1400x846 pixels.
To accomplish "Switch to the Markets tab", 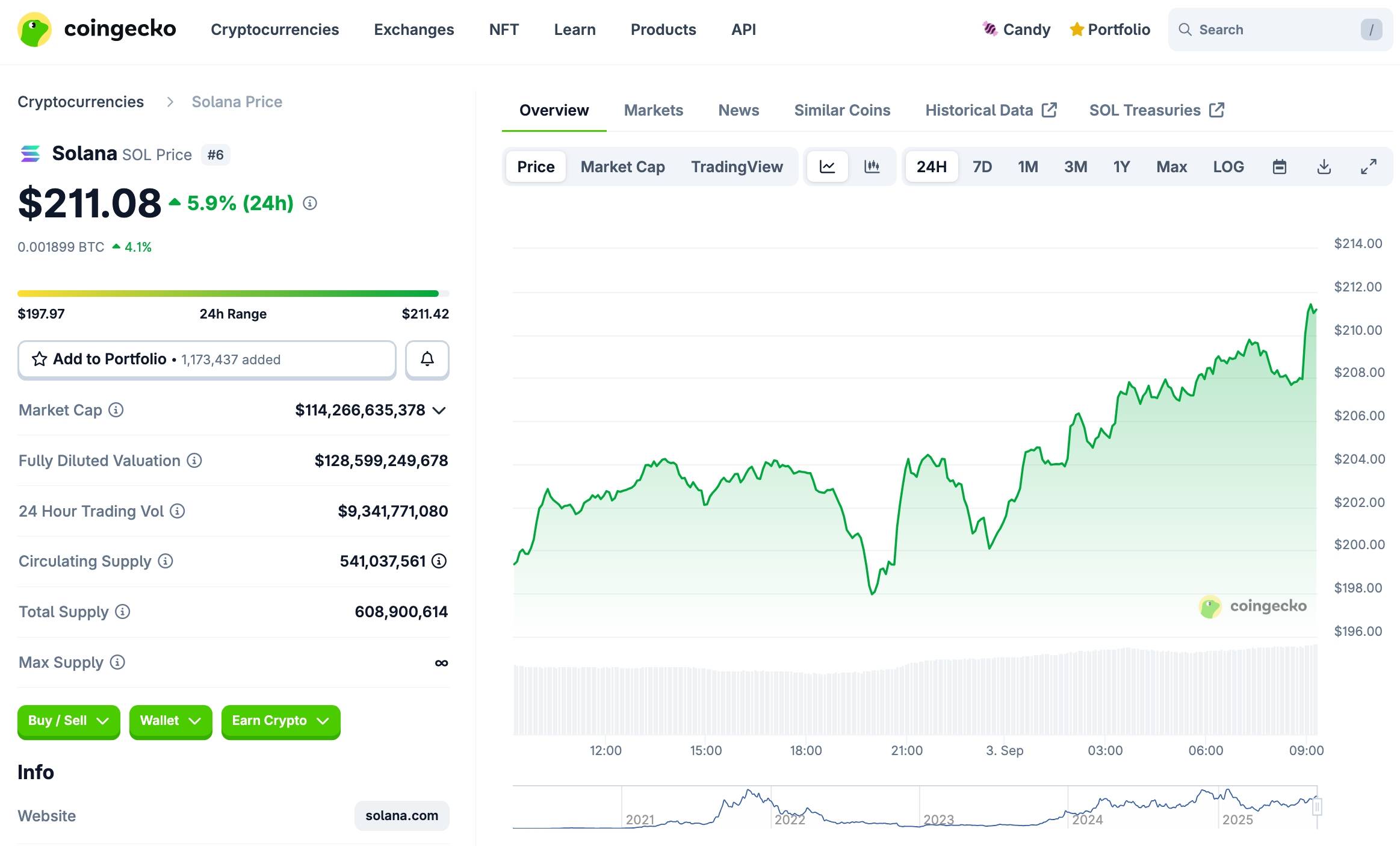I will click(654, 110).
